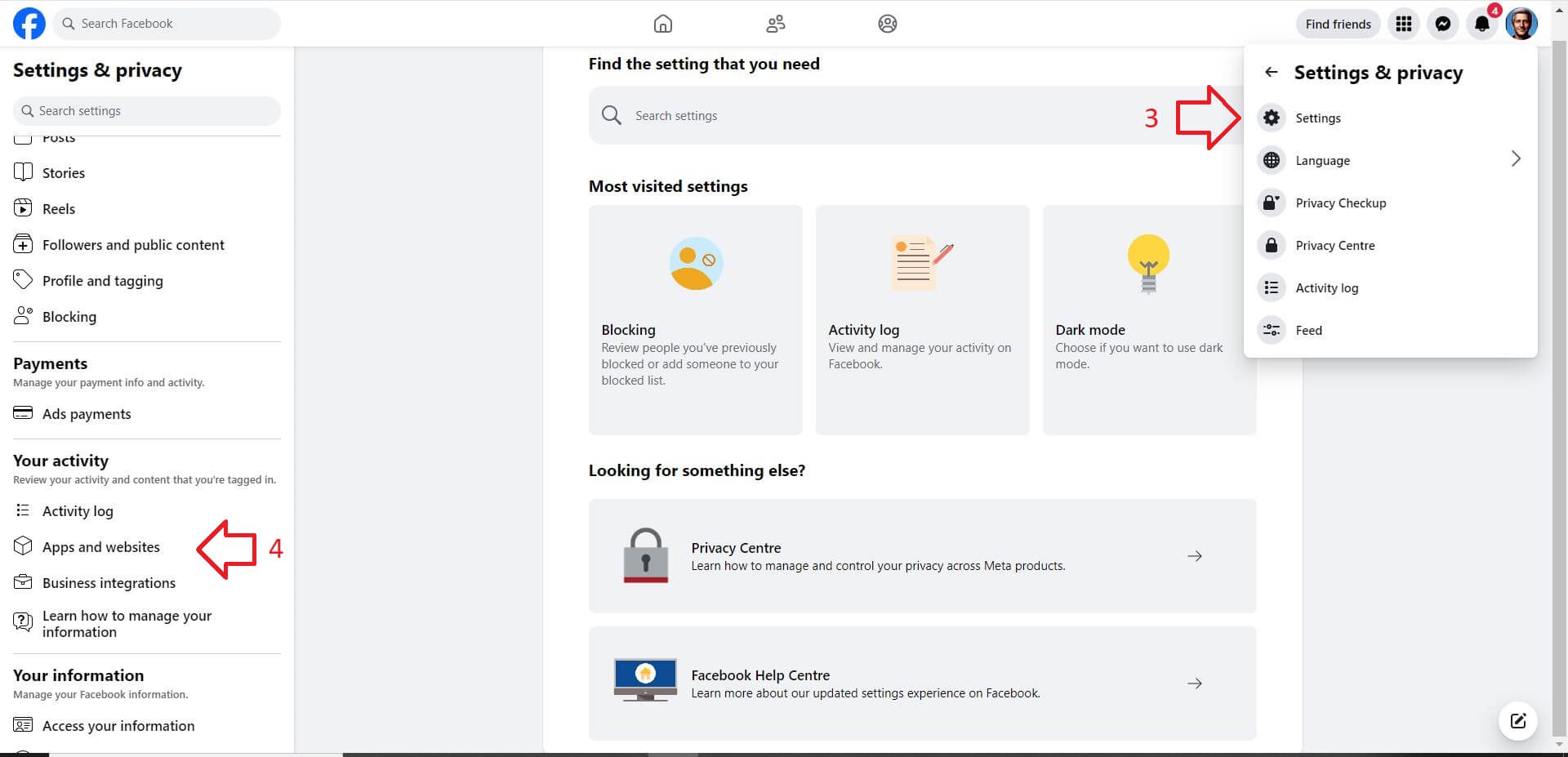This screenshot has height=757, width=1568.
Task: Open the Friends icon in top bar
Action: [x=776, y=24]
